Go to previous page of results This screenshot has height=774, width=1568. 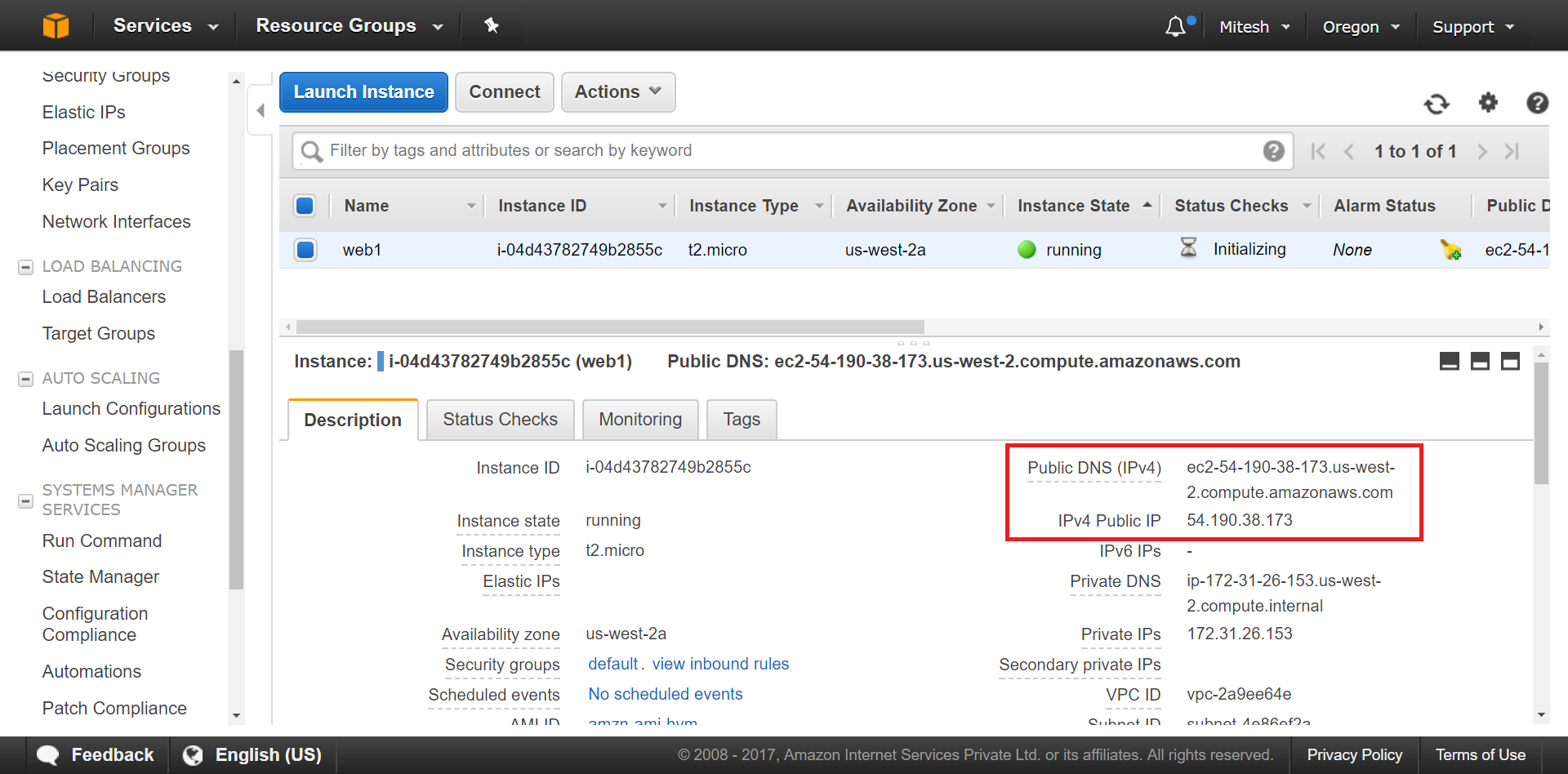coord(1348,151)
